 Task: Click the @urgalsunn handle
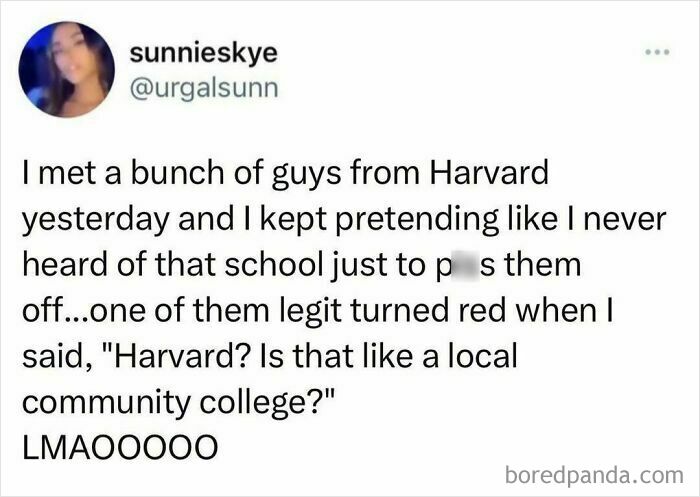(204, 88)
